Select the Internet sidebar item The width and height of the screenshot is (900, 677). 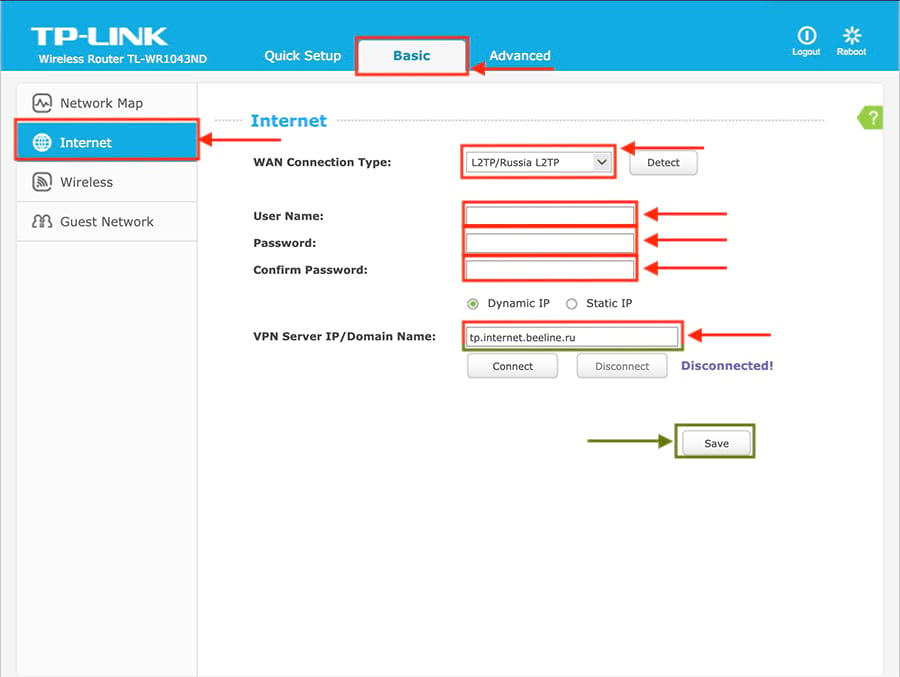coord(107,140)
